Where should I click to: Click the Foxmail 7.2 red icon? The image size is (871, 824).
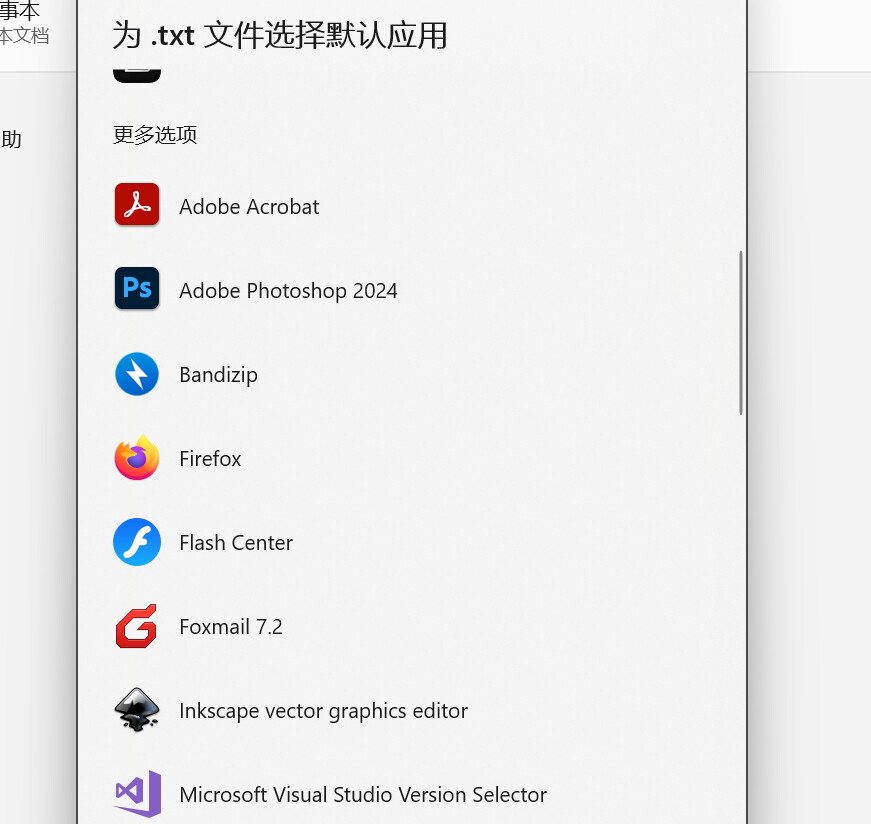tap(137, 626)
